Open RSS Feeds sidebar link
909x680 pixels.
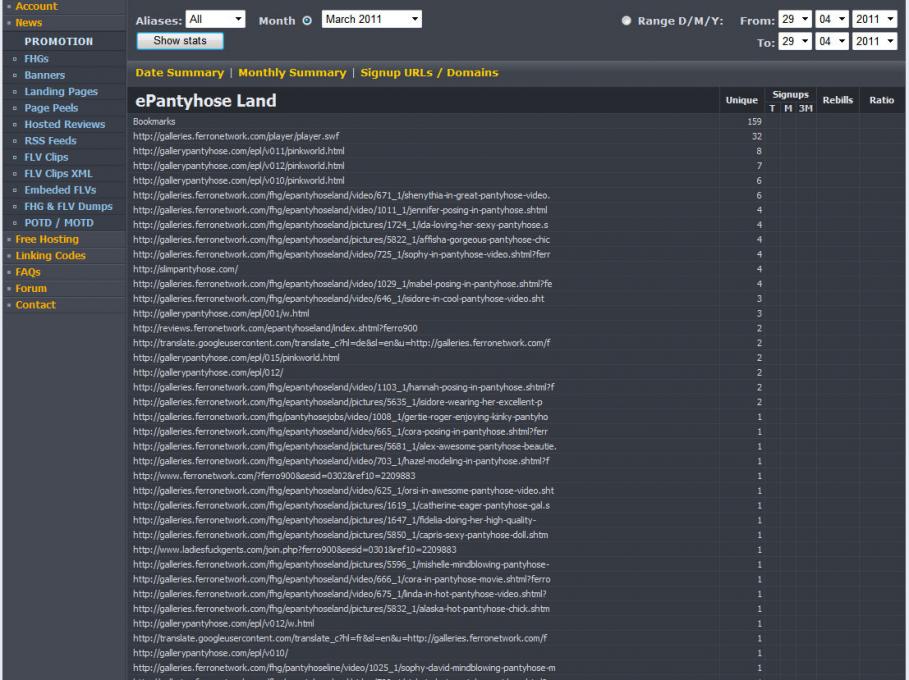pos(50,140)
